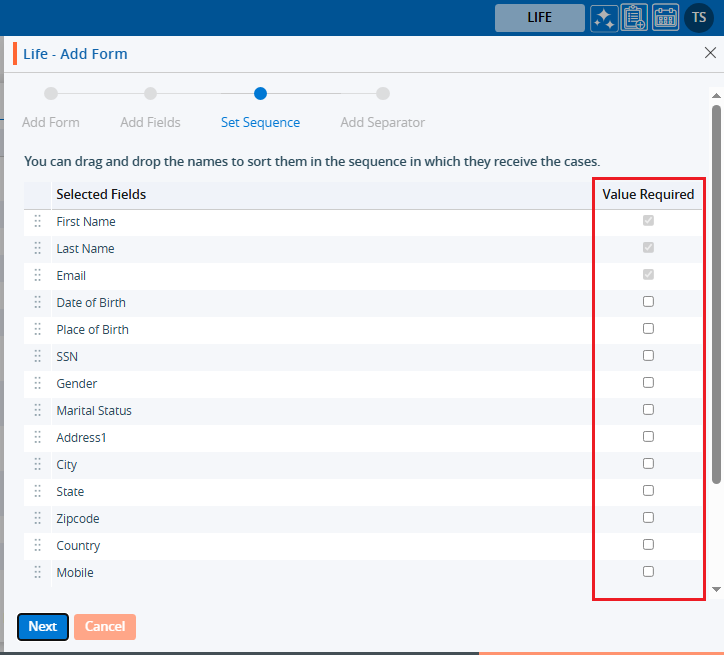724x655 pixels.
Task: Click the drag handle beside Zipcode
Action: point(38,519)
